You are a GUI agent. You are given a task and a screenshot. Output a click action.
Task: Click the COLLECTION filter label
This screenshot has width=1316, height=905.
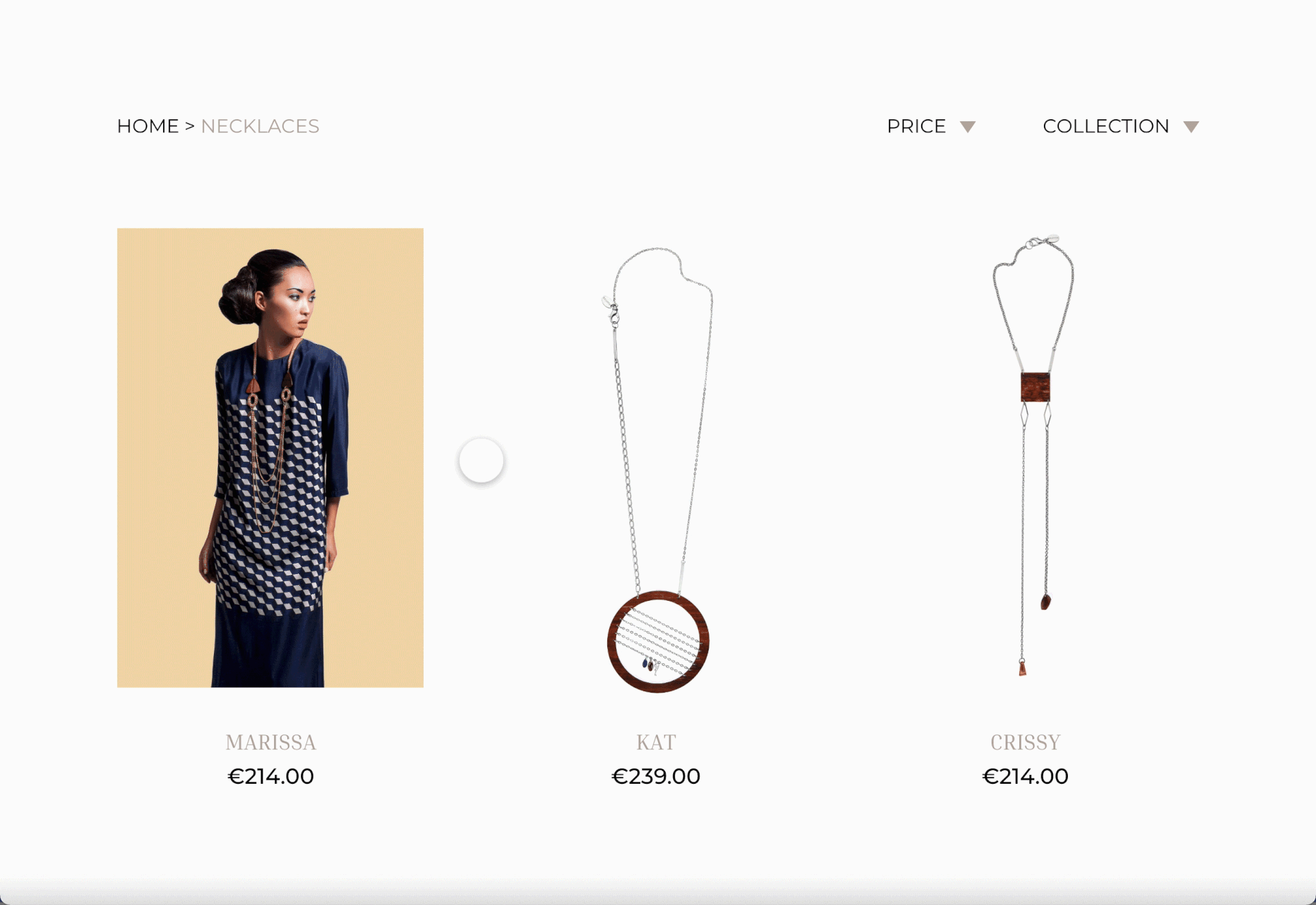[x=1106, y=126]
